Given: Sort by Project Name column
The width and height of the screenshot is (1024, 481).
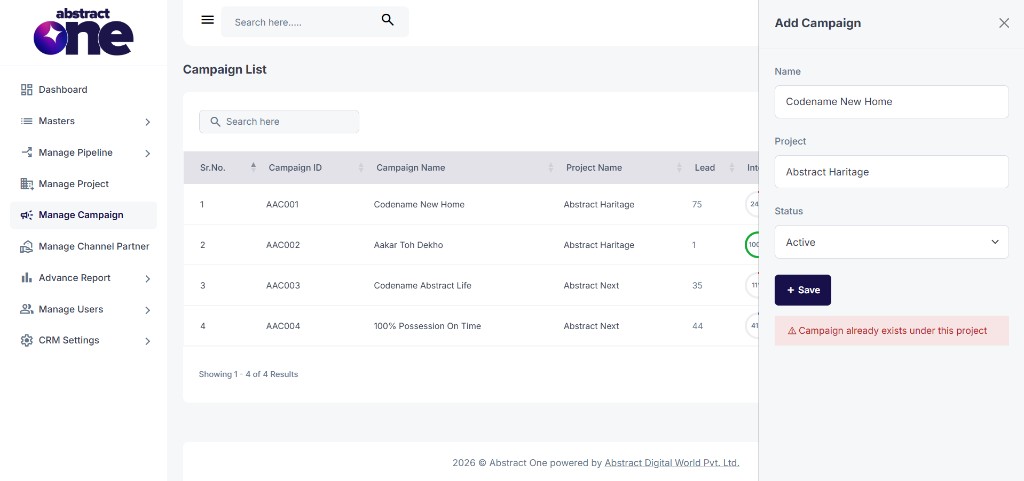Looking at the screenshot, I should (x=679, y=168).
